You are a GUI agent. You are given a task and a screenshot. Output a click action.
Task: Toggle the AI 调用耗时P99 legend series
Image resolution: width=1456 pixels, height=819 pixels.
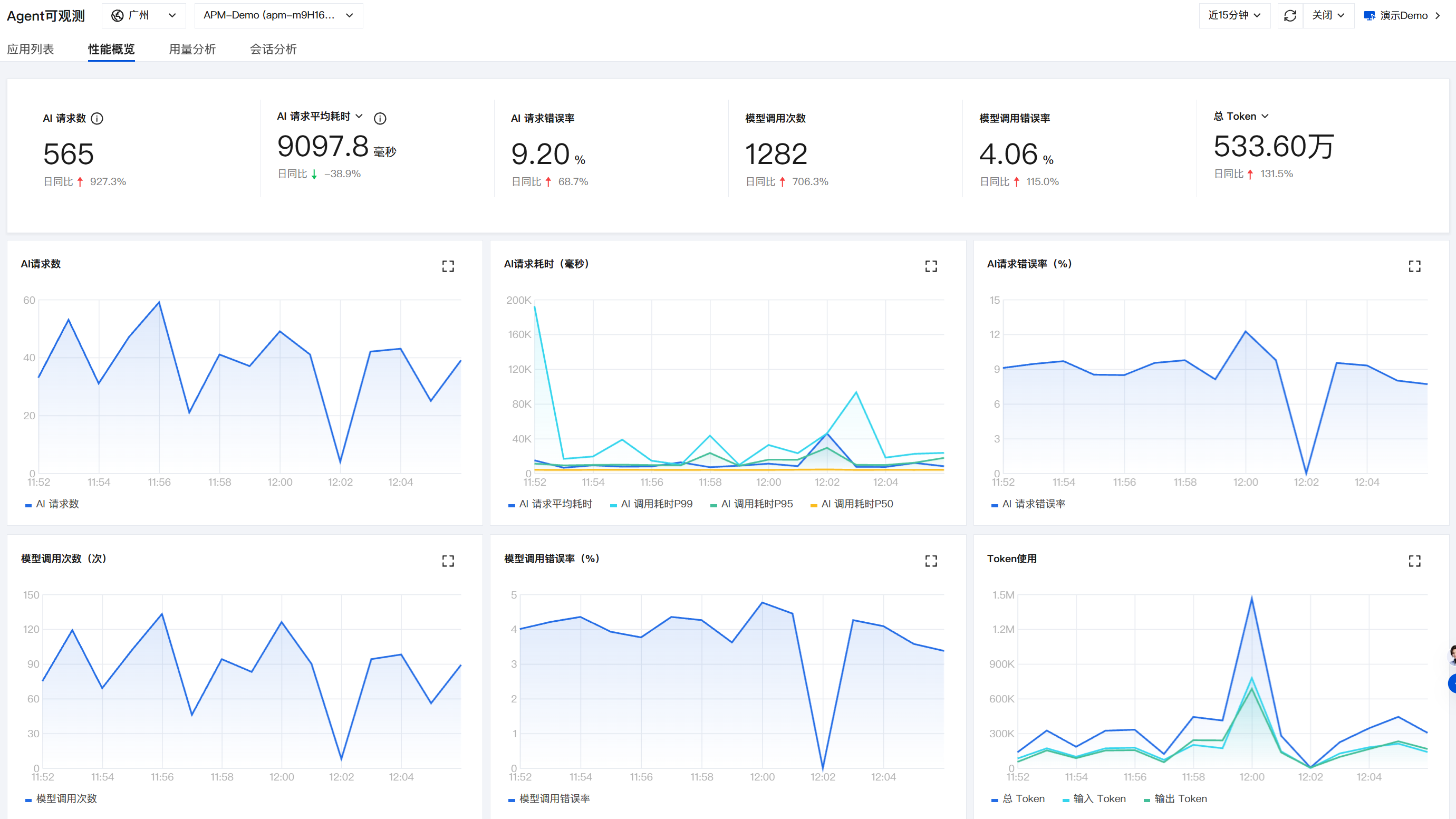(651, 504)
